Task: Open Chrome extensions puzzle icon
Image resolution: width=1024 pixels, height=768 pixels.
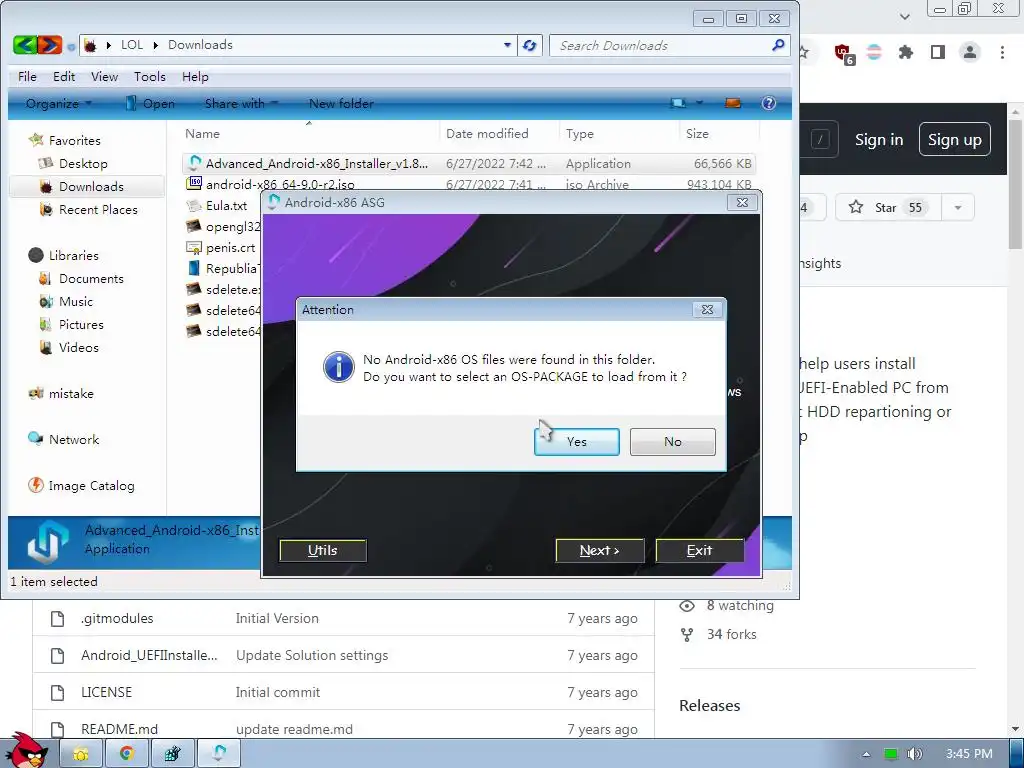Action: 905,52
